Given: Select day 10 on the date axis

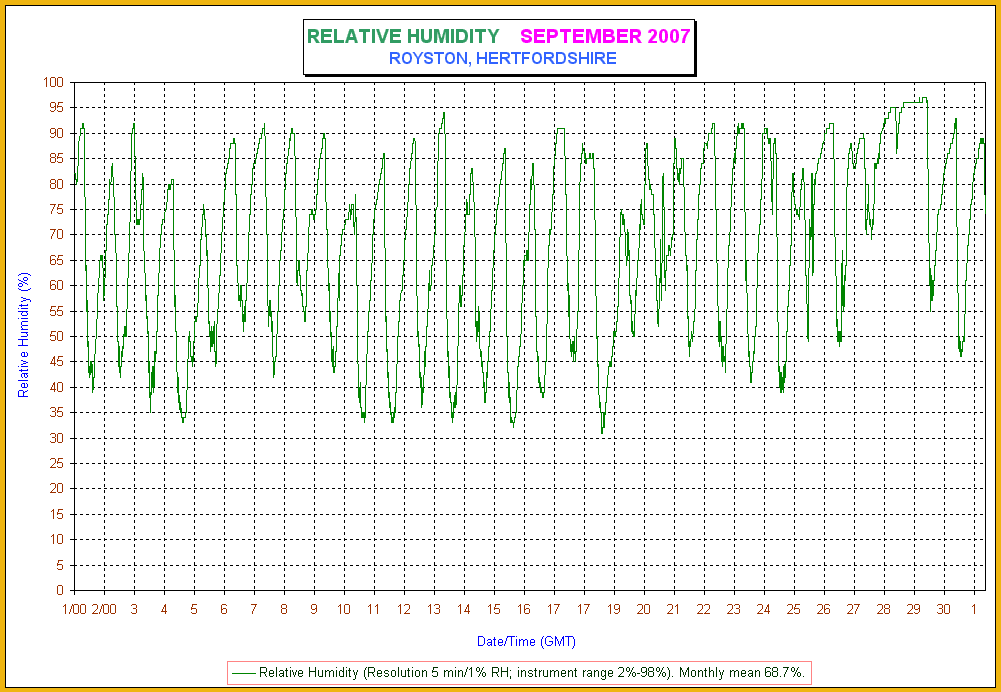Looking at the screenshot, I should point(344,609).
